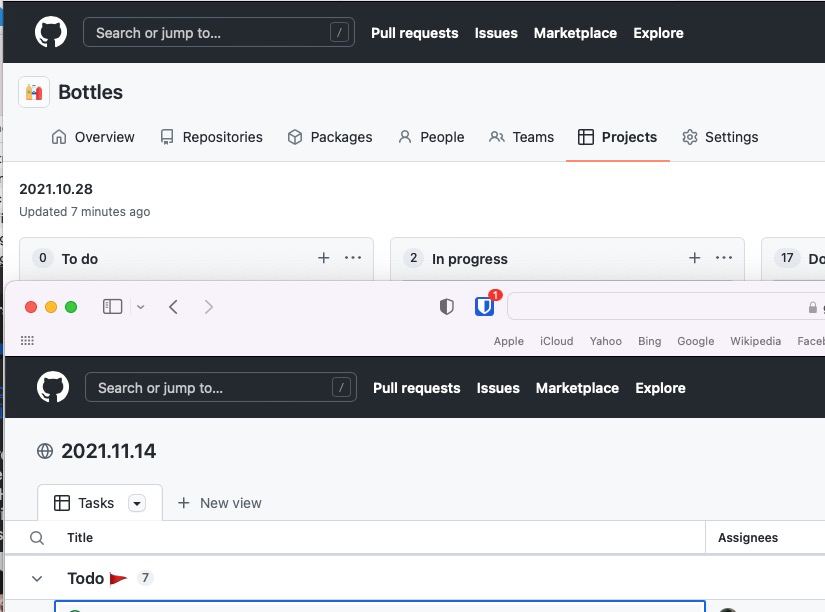The height and width of the screenshot is (612, 825).
Task: Open Apple bookmark
Action: click(508, 341)
